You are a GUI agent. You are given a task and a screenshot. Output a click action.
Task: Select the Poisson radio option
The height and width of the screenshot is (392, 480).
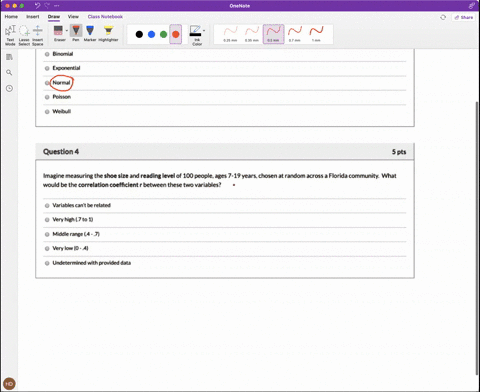47,97
